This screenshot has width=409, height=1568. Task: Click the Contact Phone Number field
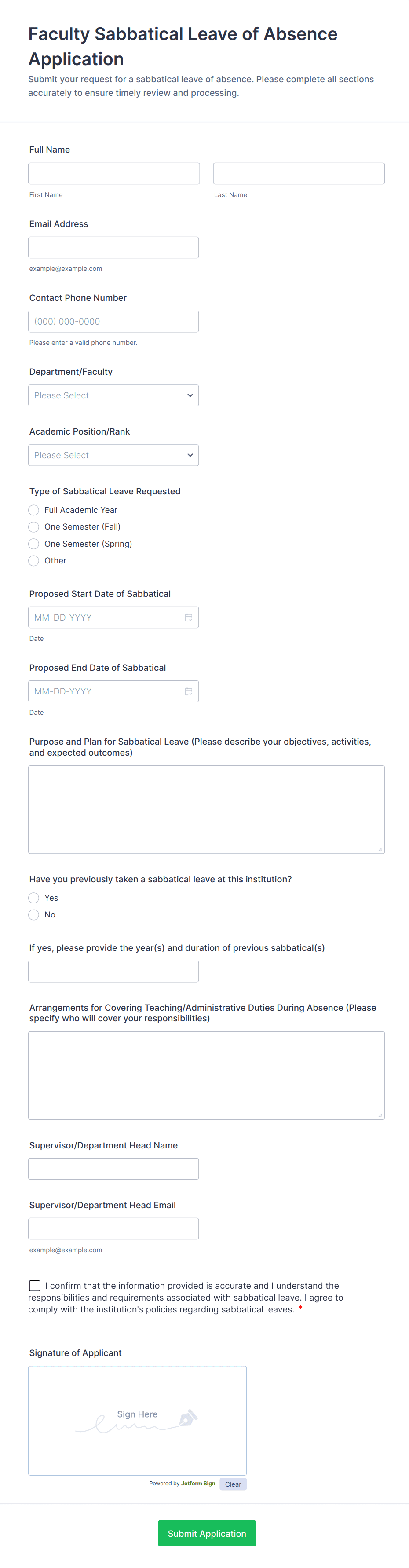[x=113, y=322]
